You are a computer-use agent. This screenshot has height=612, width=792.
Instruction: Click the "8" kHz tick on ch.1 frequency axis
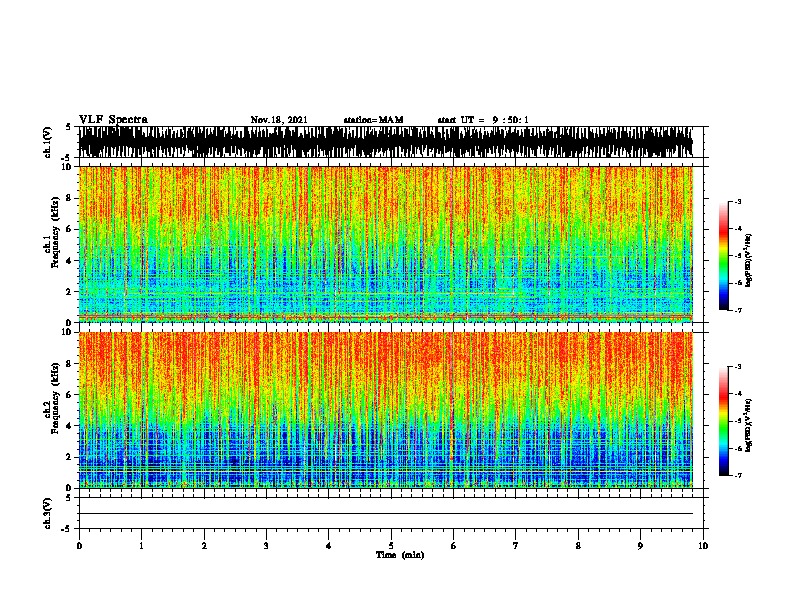[x=69, y=198]
